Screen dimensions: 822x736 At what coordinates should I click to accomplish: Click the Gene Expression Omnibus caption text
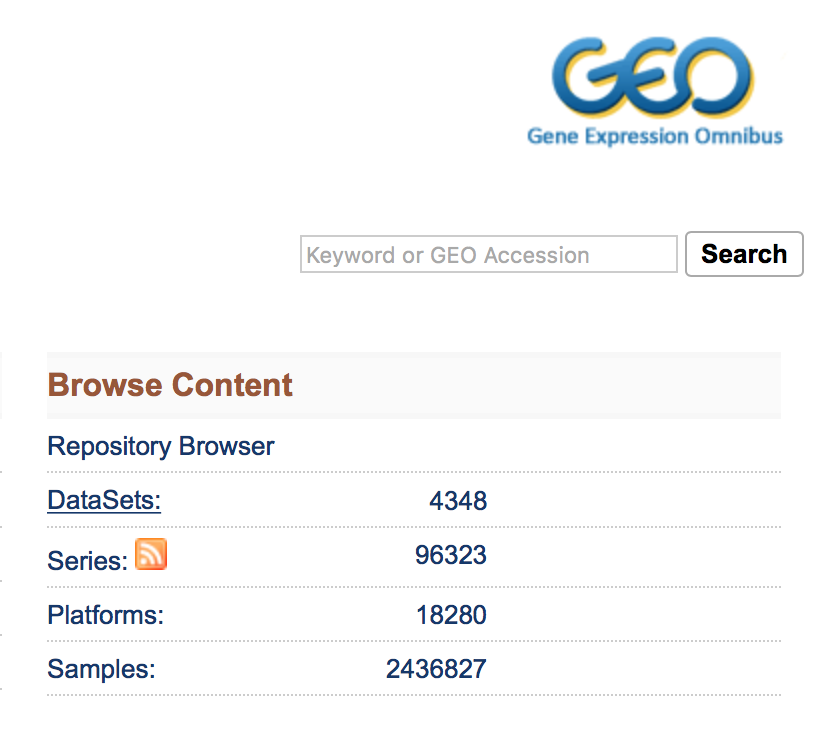(654, 136)
